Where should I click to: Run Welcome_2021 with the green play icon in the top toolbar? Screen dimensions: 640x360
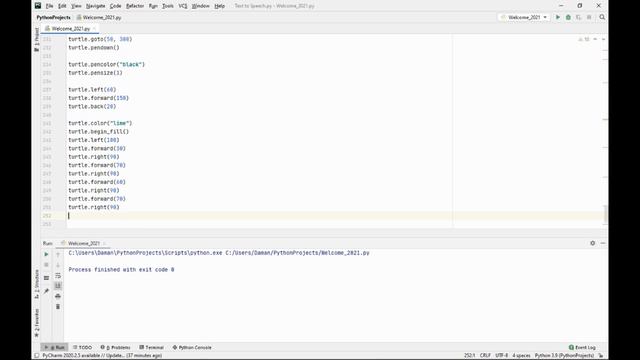point(558,17)
